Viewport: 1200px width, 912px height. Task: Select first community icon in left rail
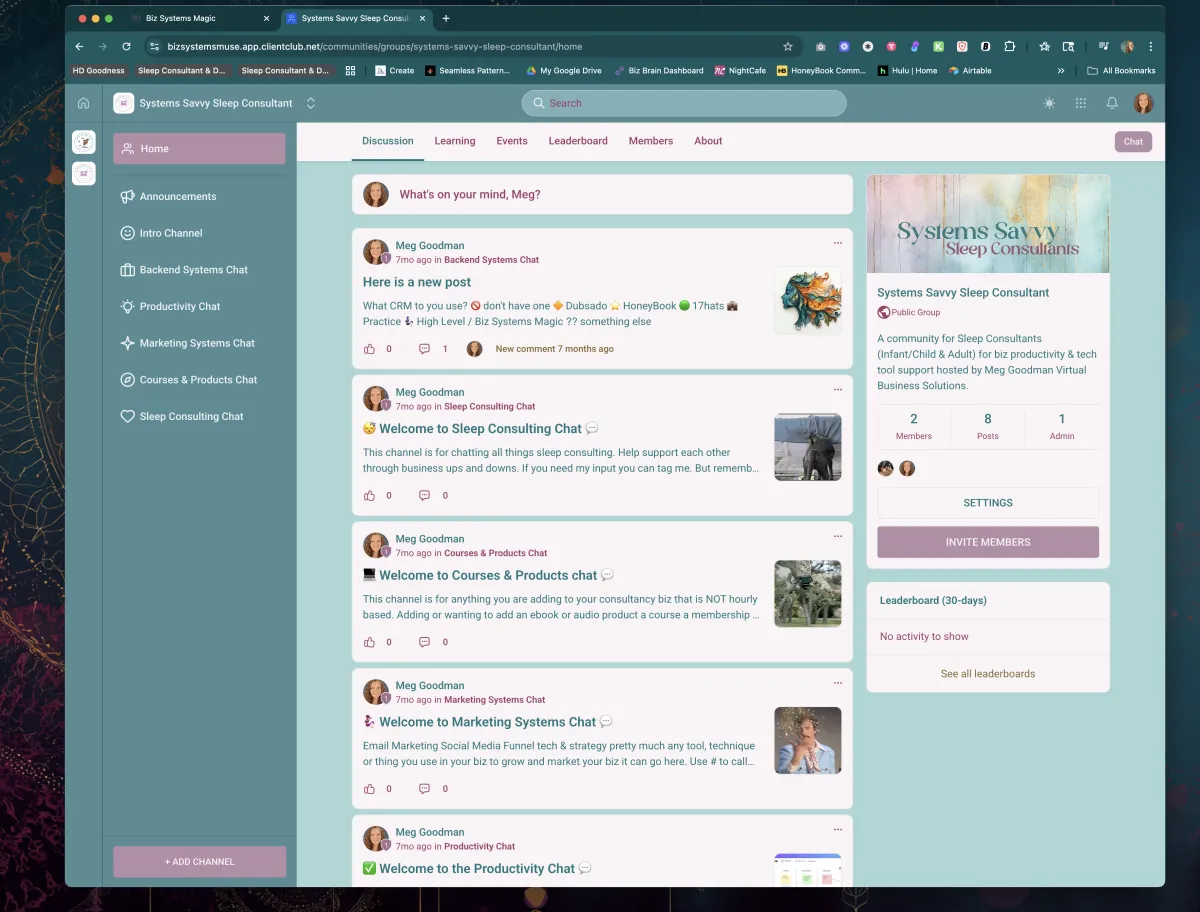coord(84,142)
